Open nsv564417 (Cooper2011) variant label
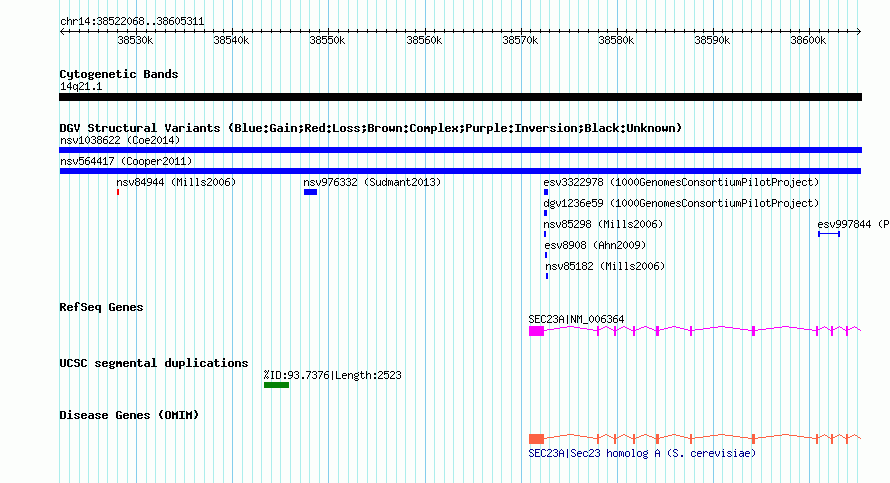 point(126,161)
